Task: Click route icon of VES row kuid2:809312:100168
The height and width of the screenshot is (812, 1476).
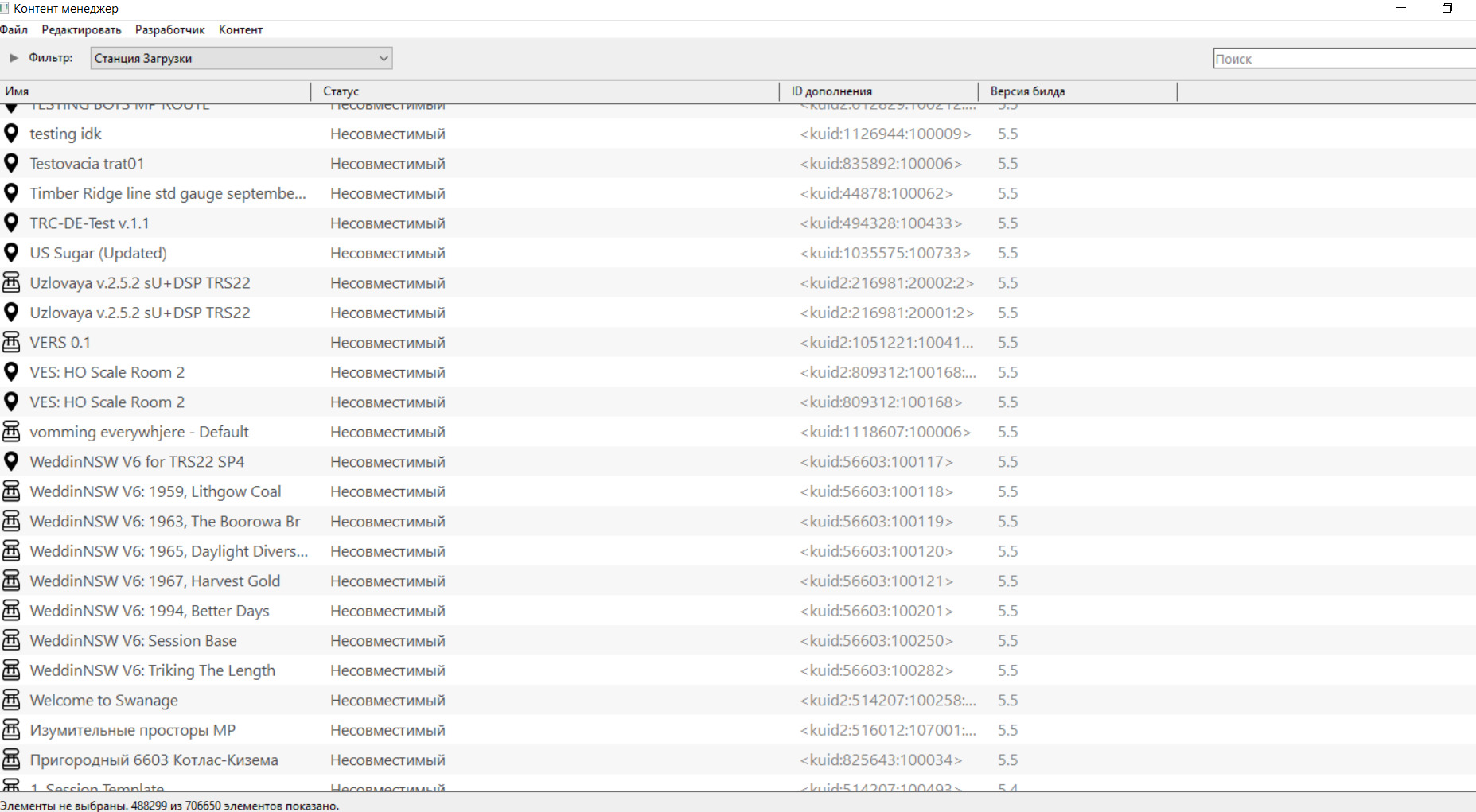Action: point(11,372)
